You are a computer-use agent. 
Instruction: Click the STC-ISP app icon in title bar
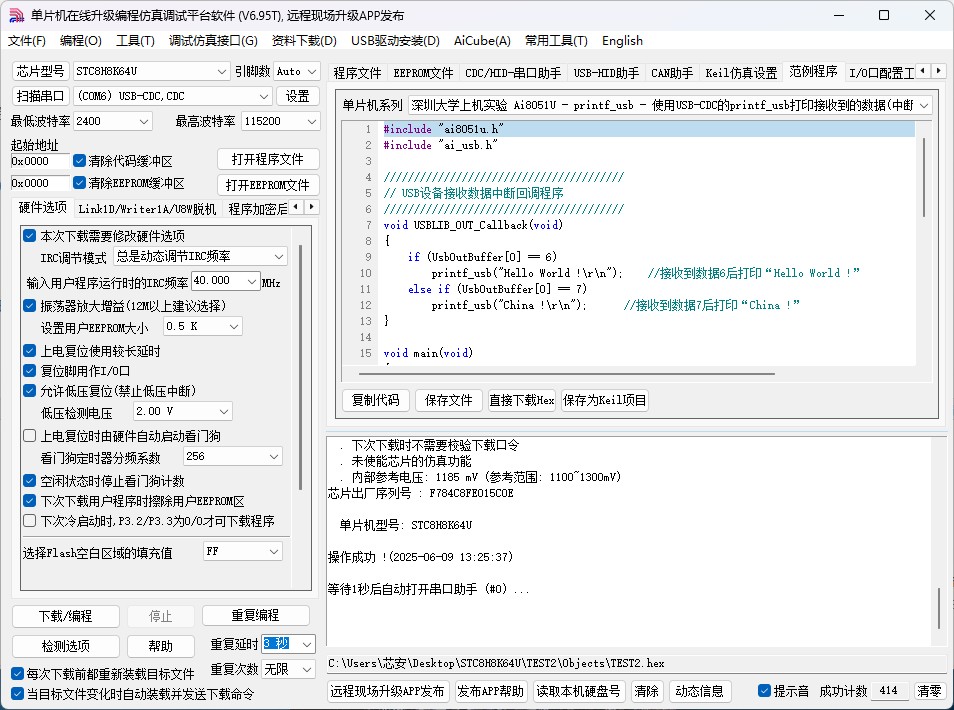(x=16, y=15)
